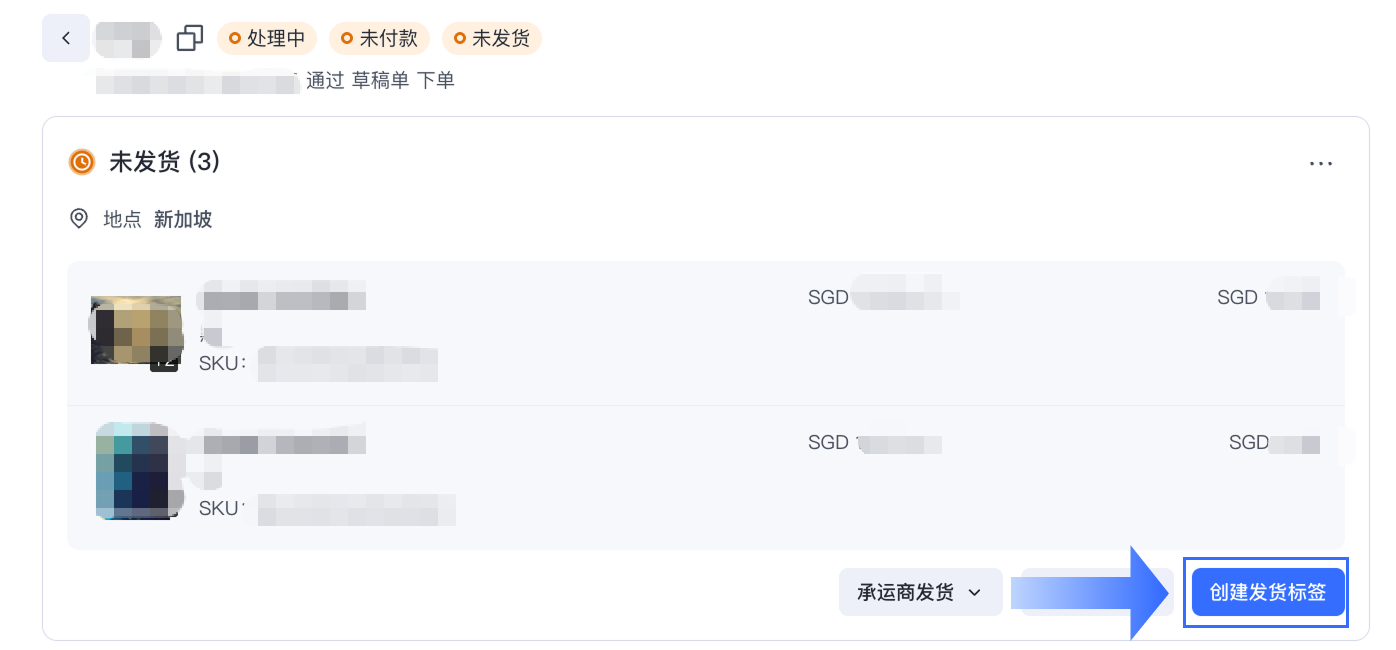Click the chevron next to 承运商发货

[x=975, y=592]
